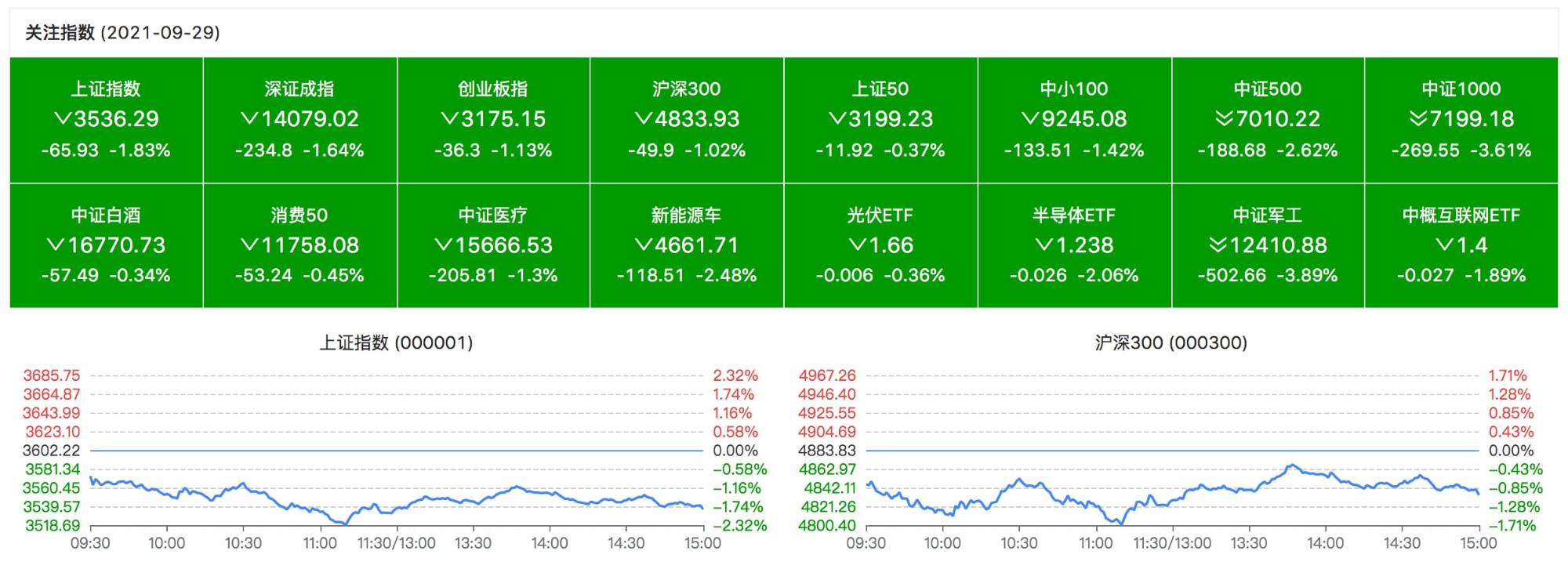The height and width of the screenshot is (569, 1568).
Task: Open the 消费50 index tile
Action: [x=299, y=246]
